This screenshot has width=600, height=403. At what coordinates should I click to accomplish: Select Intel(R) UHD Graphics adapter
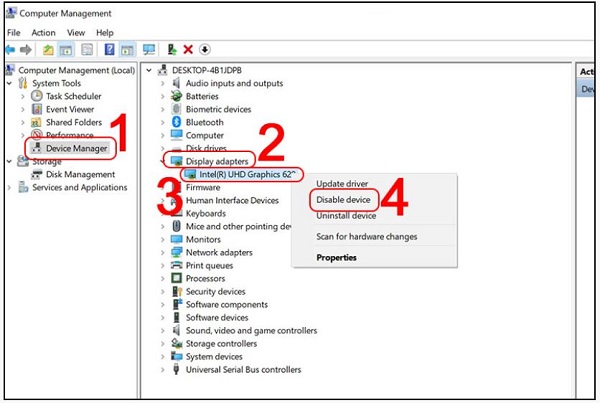[x=242, y=173]
